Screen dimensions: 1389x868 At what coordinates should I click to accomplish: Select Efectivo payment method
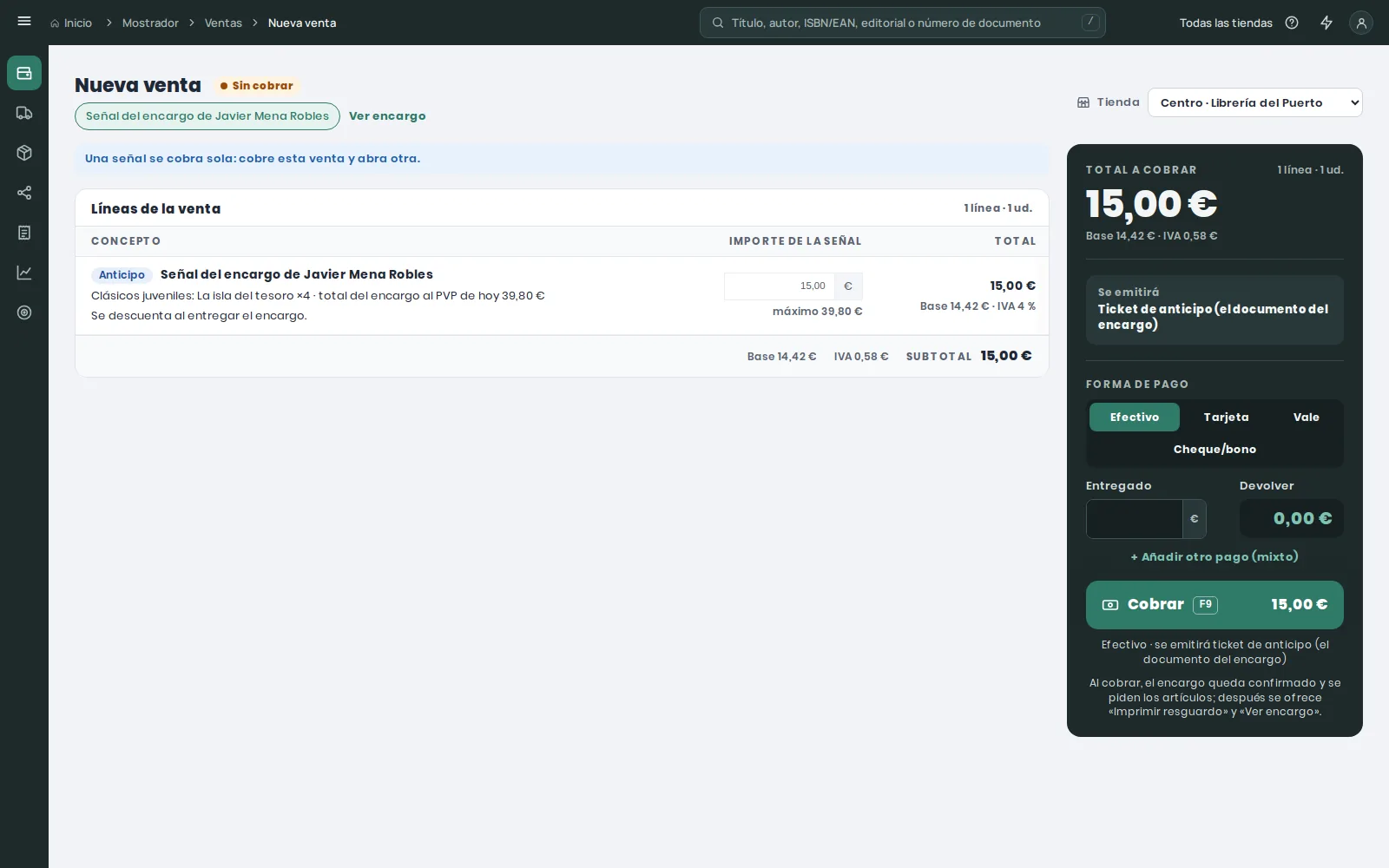click(x=1135, y=418)
